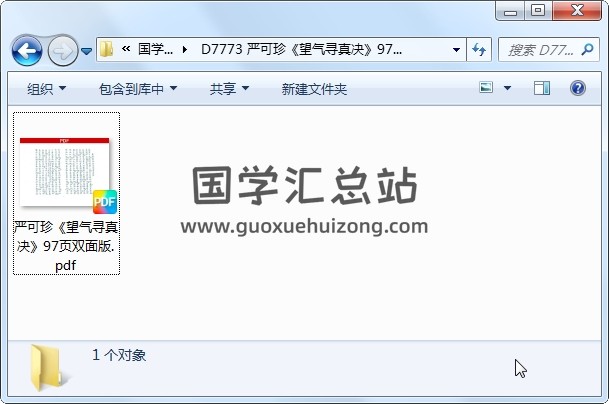609x404 pixels.
Task: Select the D7773 严可珍 folder breadcrumb
Action: (301, 49)
